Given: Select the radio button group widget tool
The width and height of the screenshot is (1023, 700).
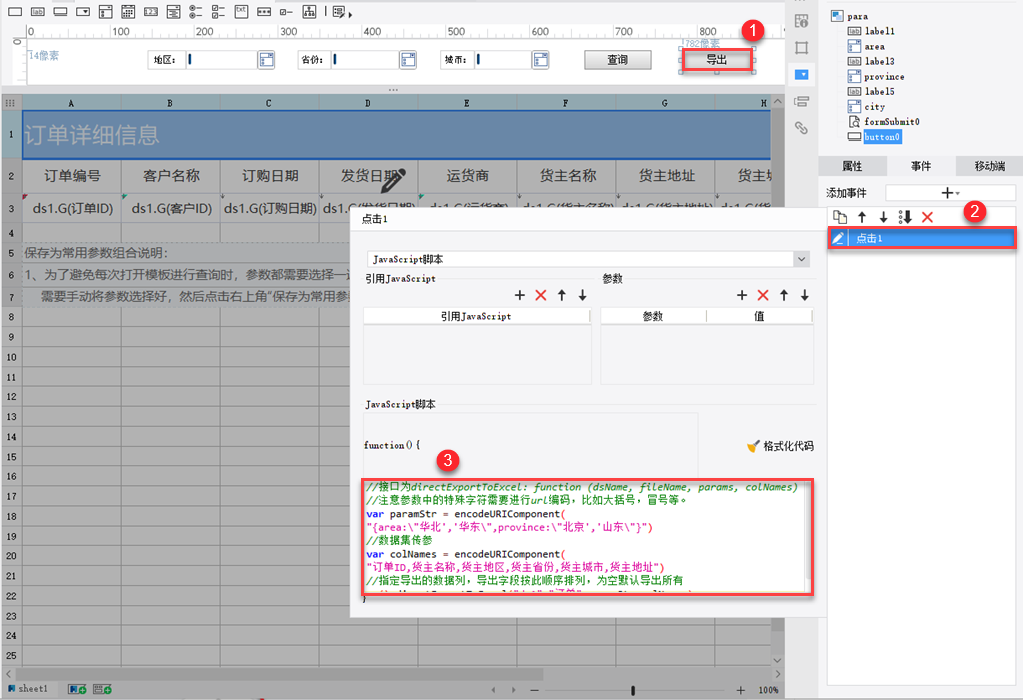Looking at the screenshot, I should tap(196, 12).
